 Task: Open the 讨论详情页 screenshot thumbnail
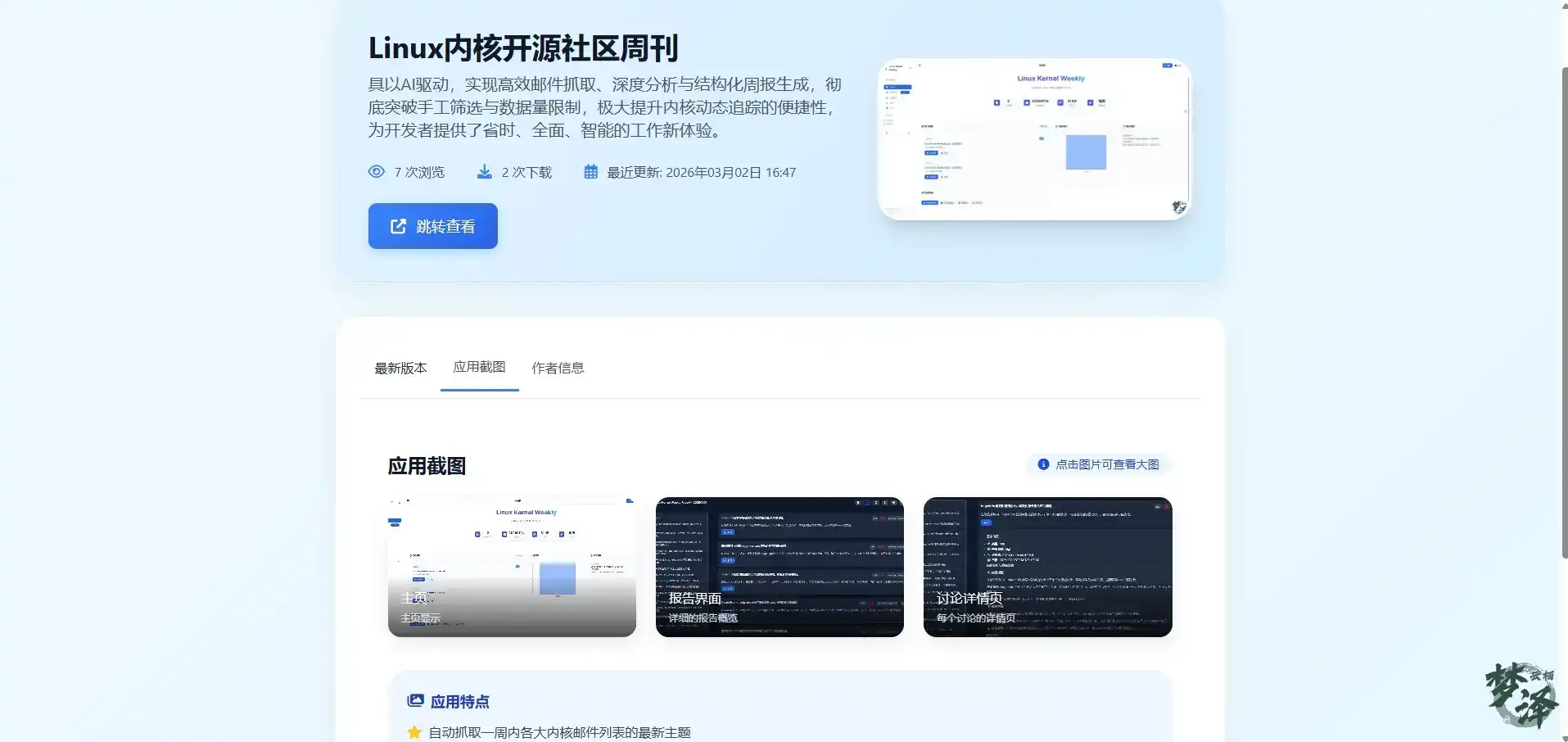click(1047, 567)
